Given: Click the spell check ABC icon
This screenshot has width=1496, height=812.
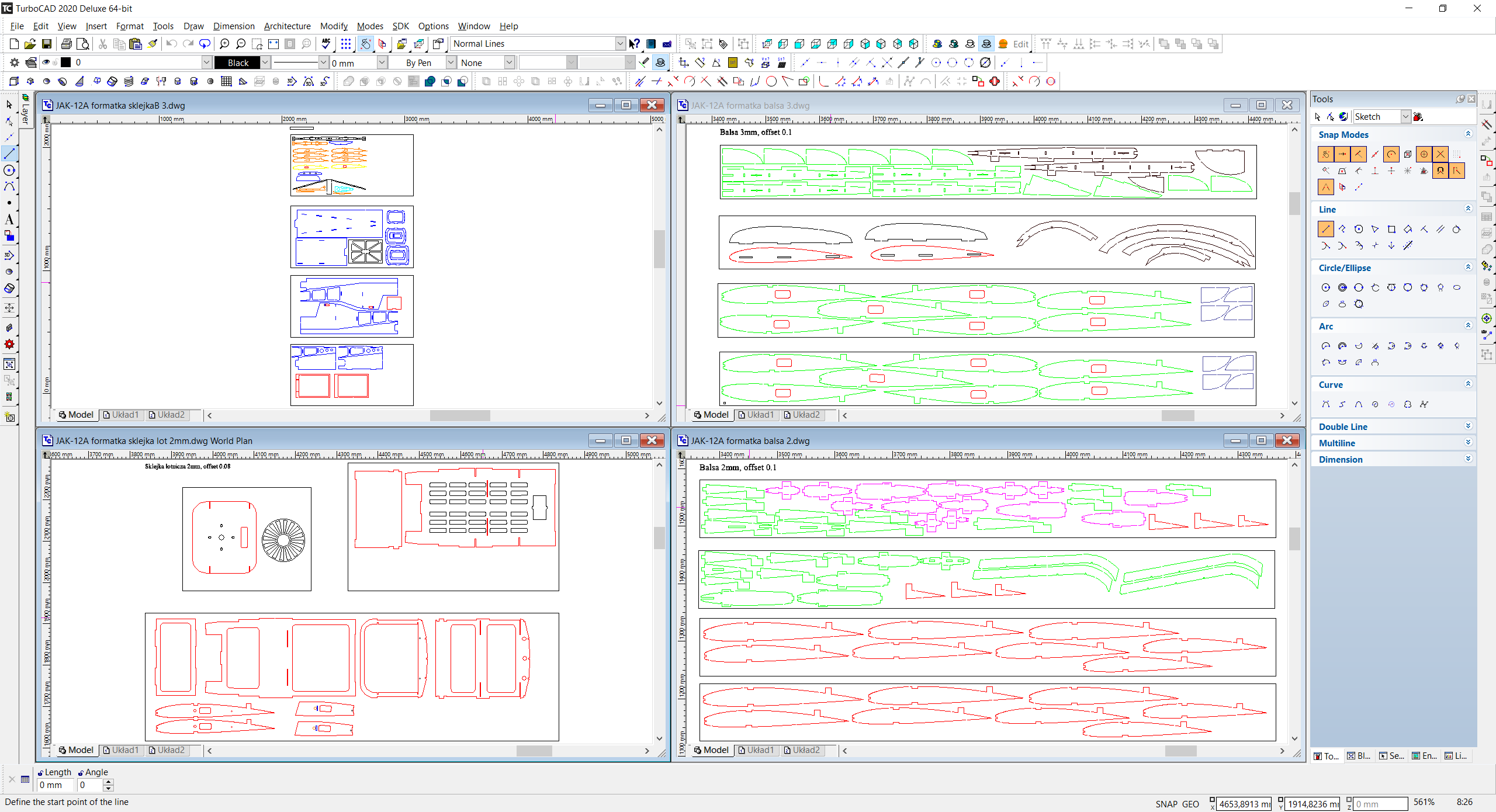Looking at the screenshot, I should point(326,44).
